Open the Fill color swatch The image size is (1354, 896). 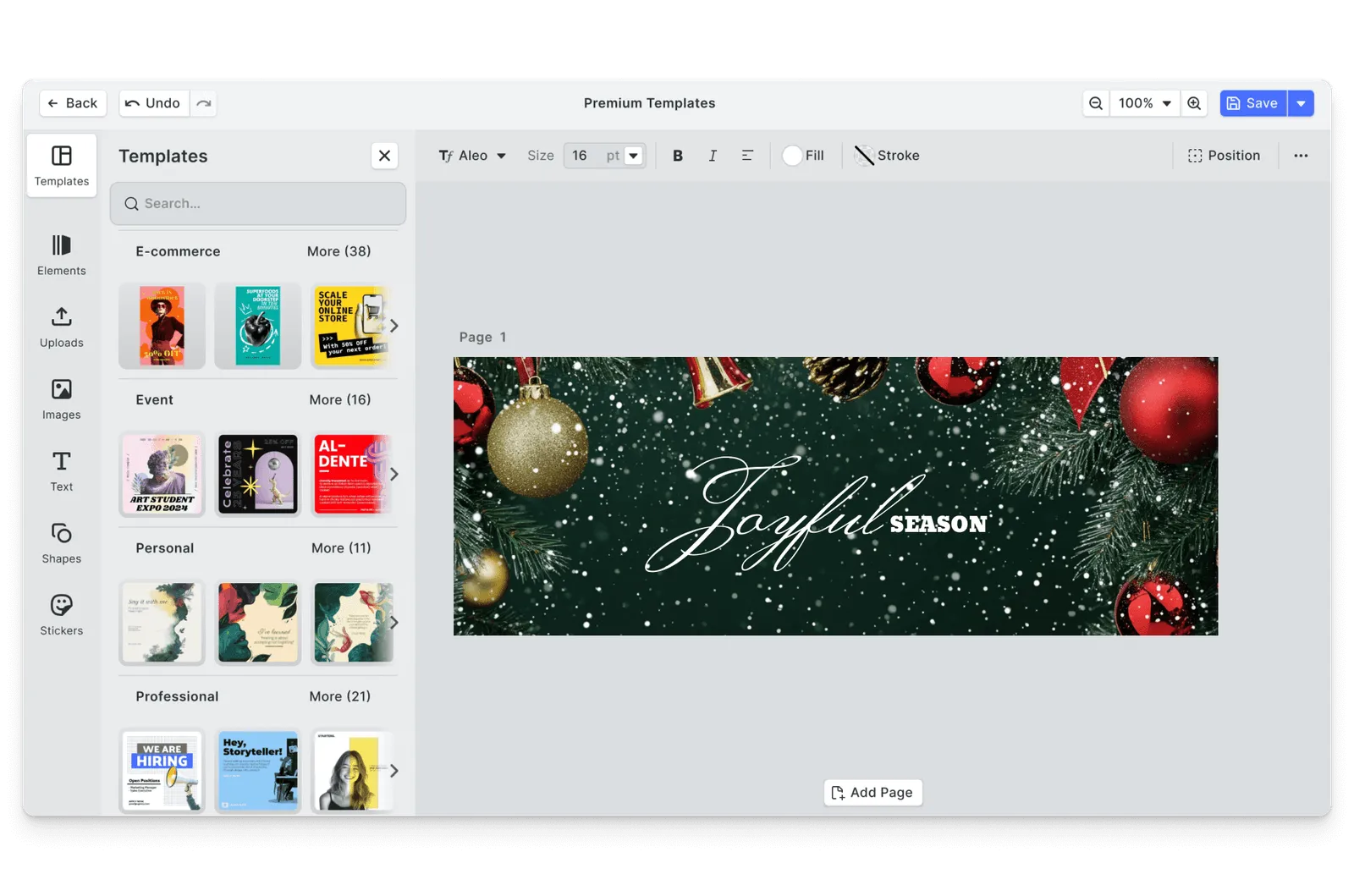(803, 156)
